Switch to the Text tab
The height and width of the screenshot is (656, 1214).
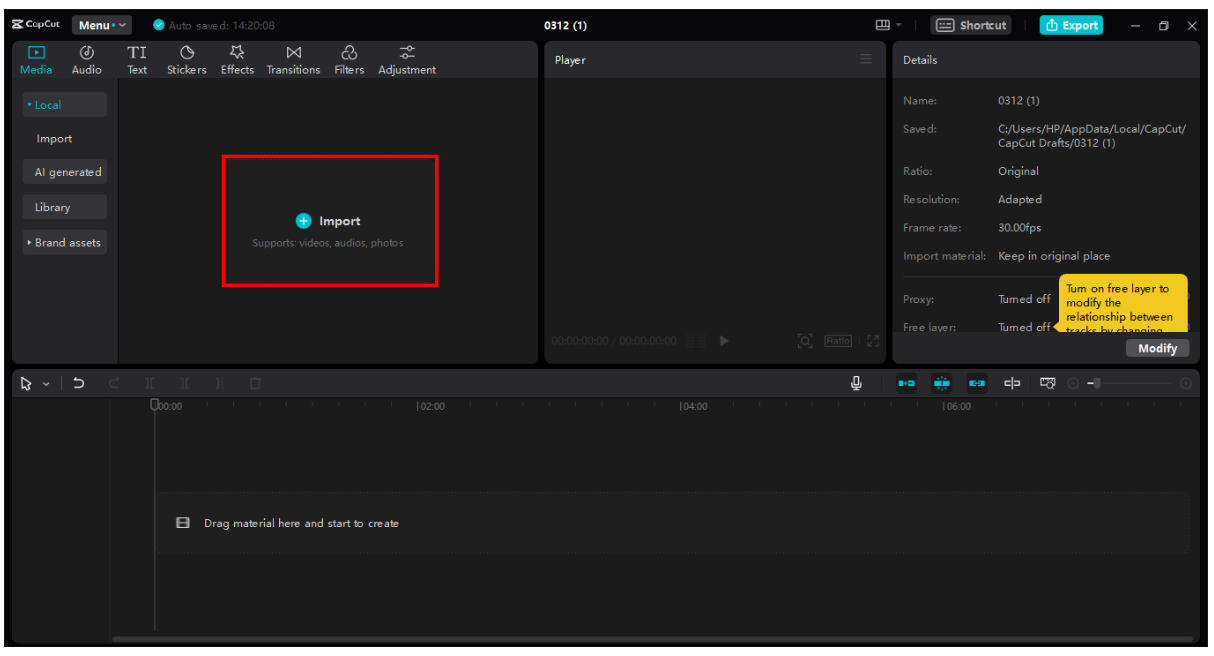tap(137, 60)
